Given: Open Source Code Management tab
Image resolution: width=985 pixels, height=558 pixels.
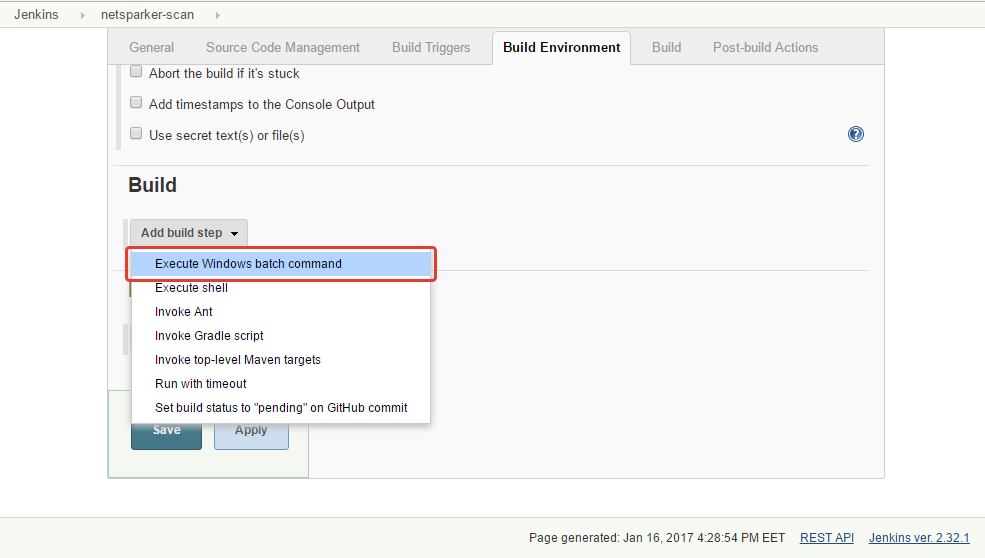Looking at the screenshot, I should (283, 47).
